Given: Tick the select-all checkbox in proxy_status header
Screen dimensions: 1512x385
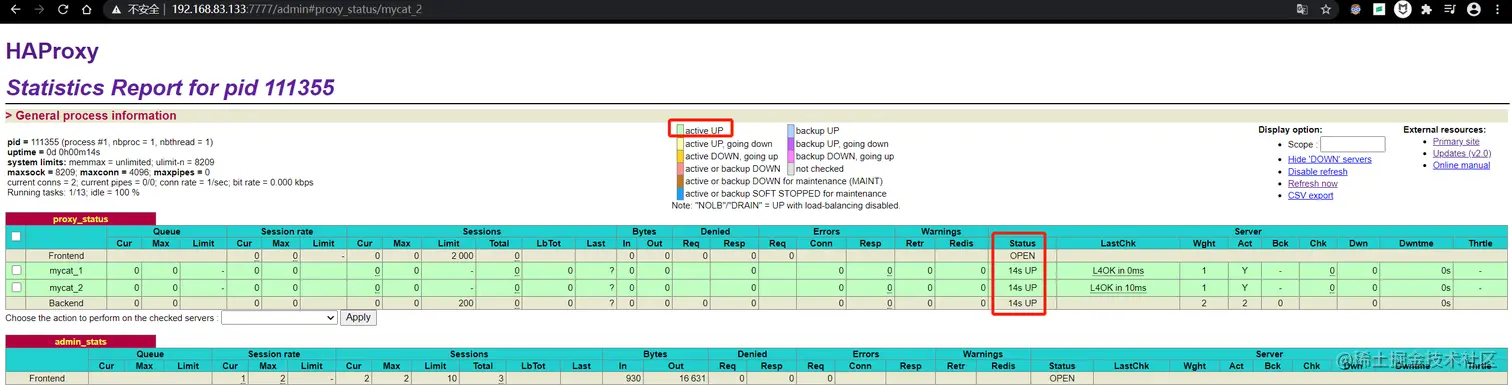Looking at the screenshot, I should coord(15,237).
